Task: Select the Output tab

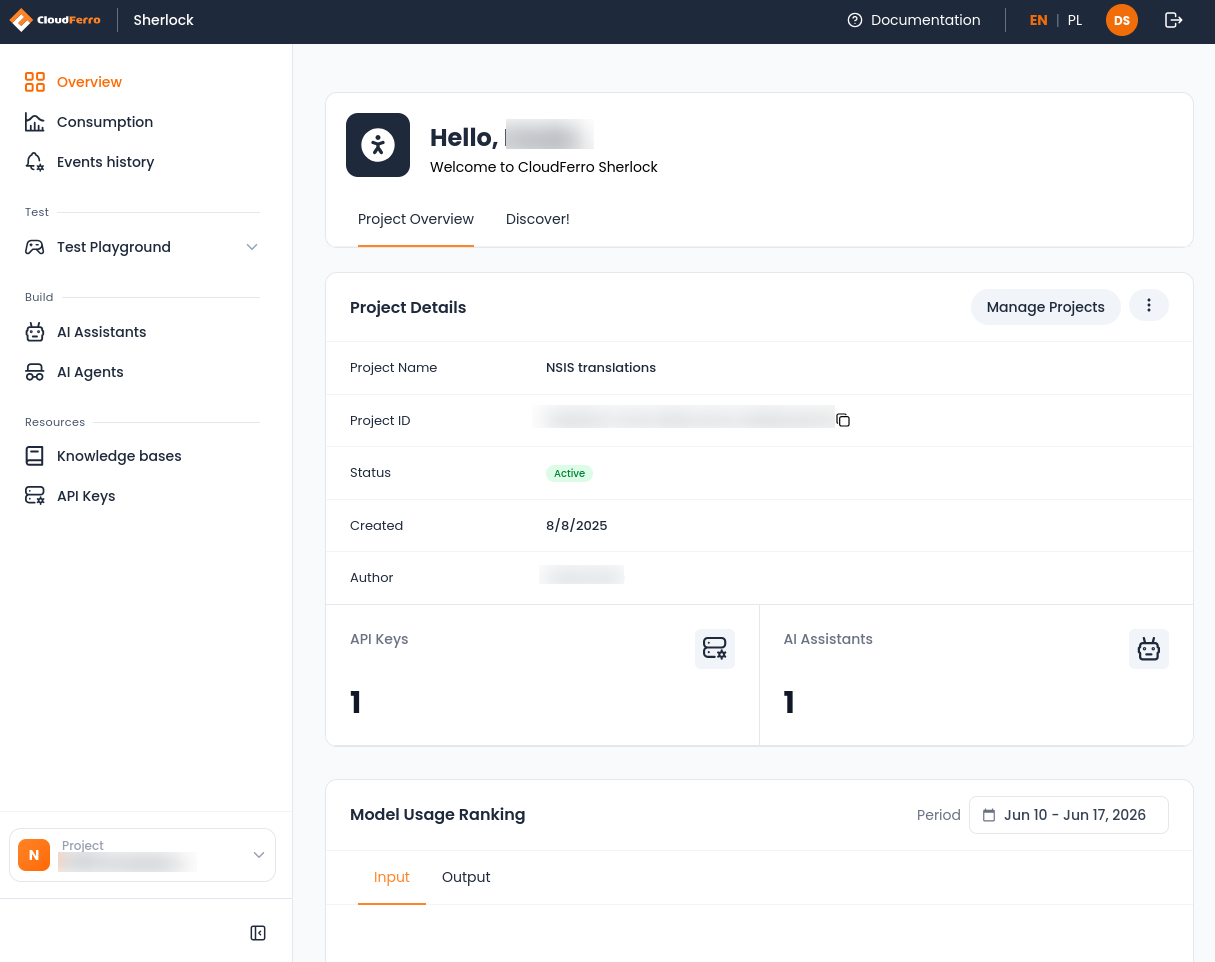Action: click(466, 877)
